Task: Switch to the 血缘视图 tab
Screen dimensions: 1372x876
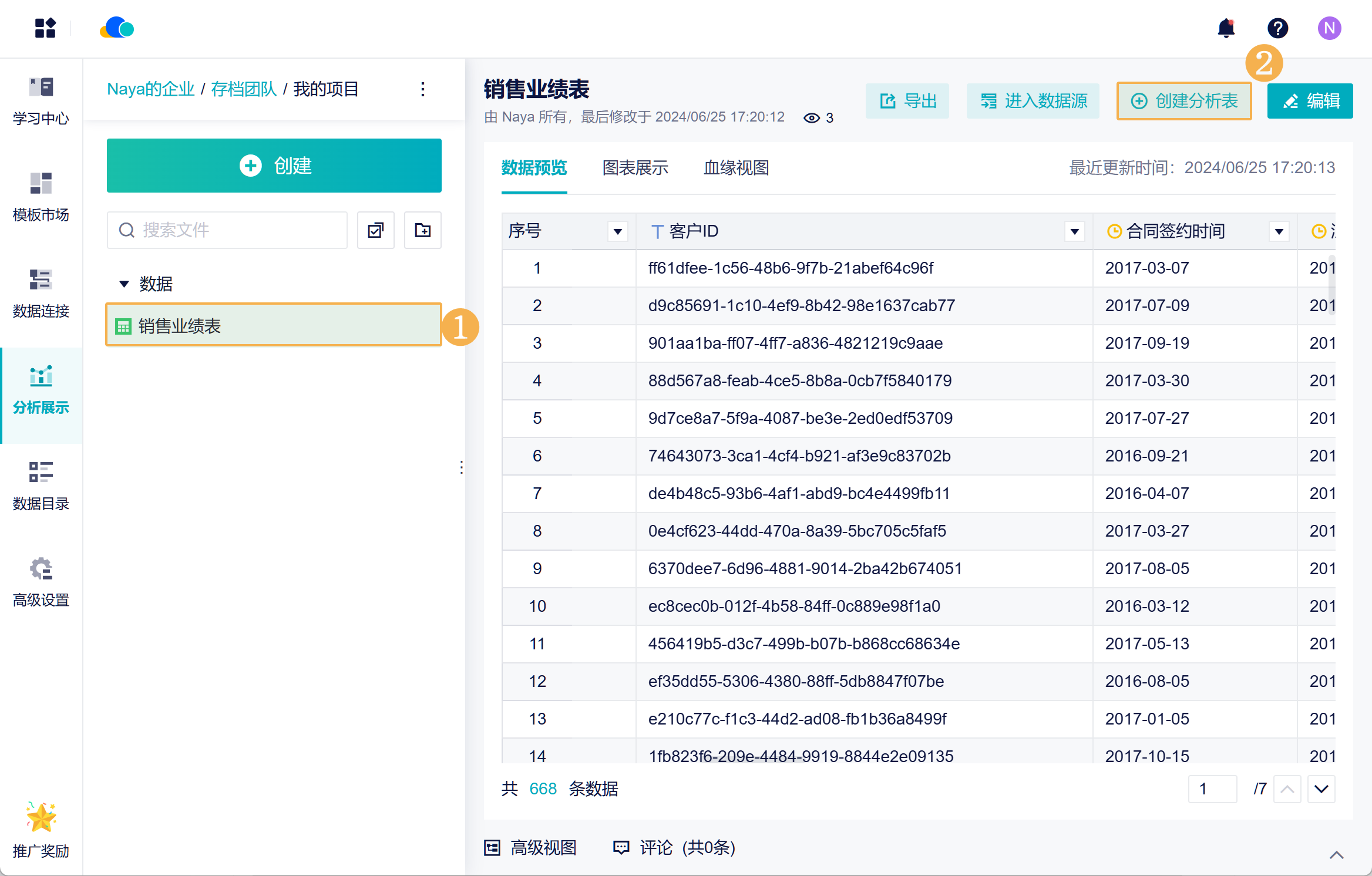Action: coord(736,168)
